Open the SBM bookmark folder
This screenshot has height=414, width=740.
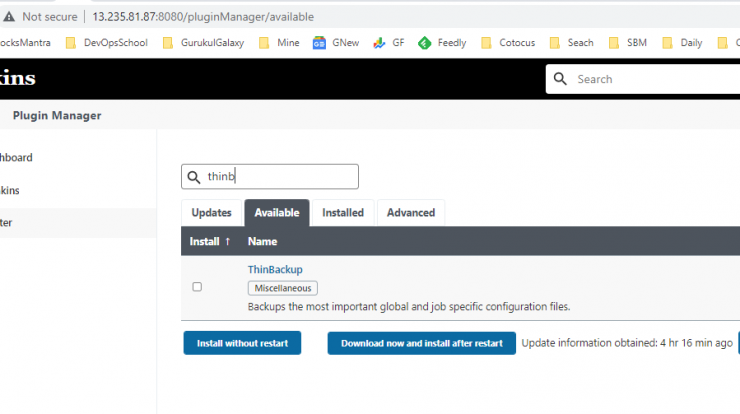[x=628, y=43]
